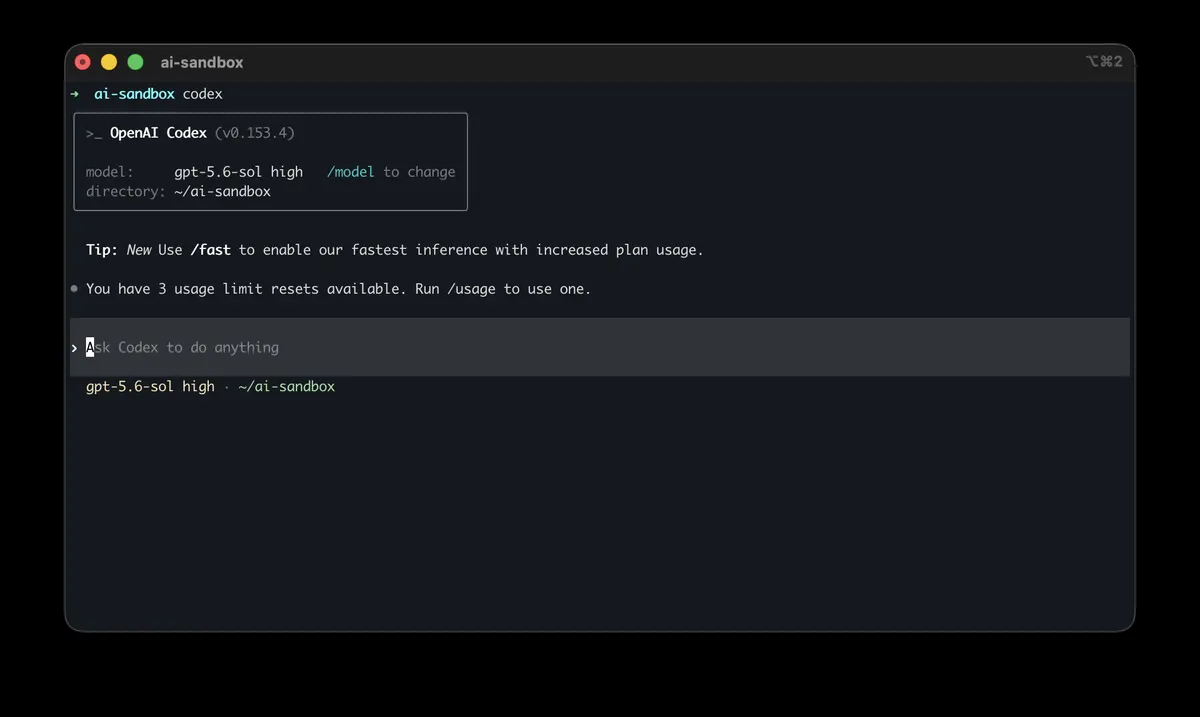Click the bullet dot before usage message

point(75,289)
